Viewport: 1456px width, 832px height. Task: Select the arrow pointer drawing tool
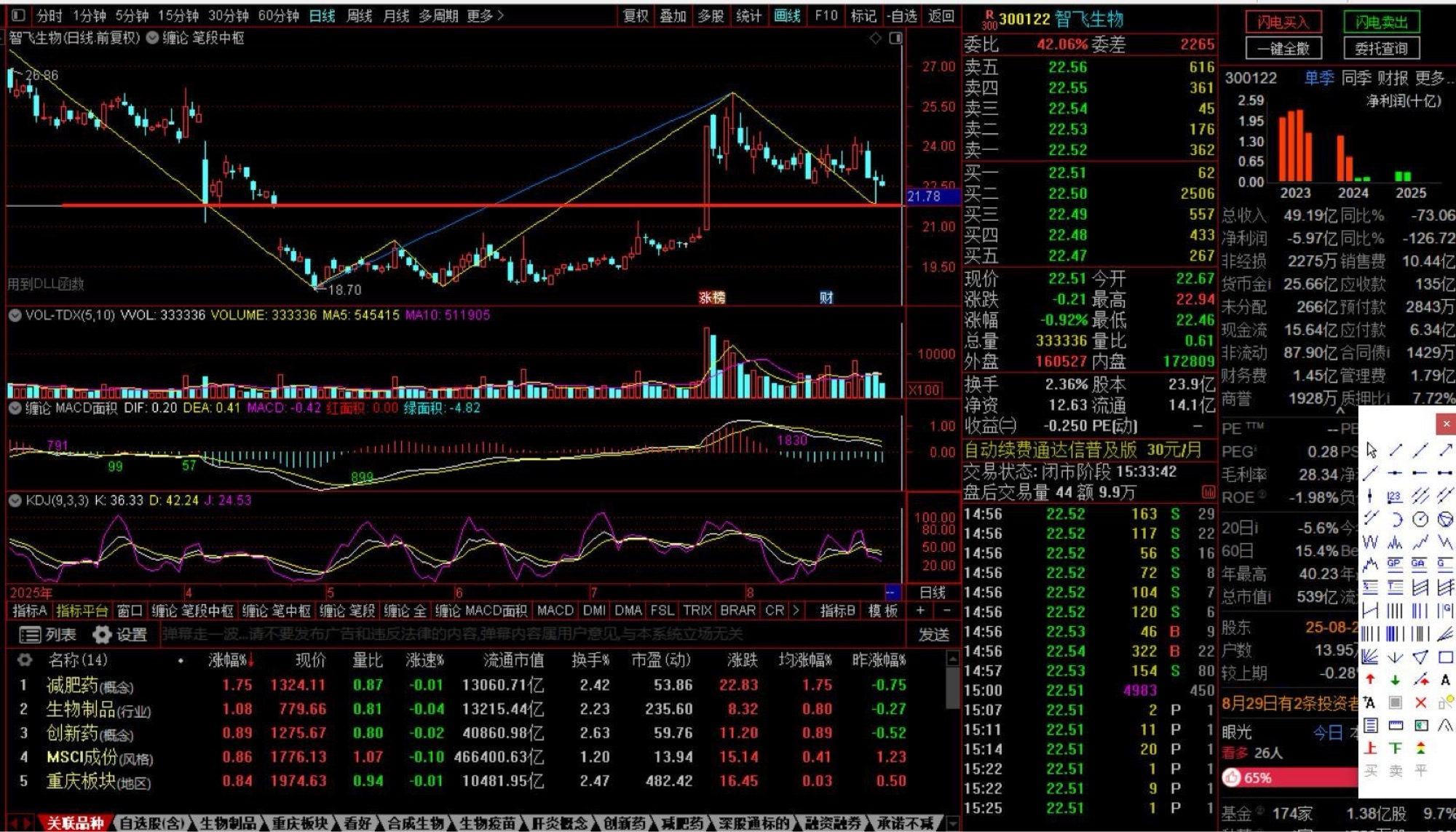[1371, 450]
